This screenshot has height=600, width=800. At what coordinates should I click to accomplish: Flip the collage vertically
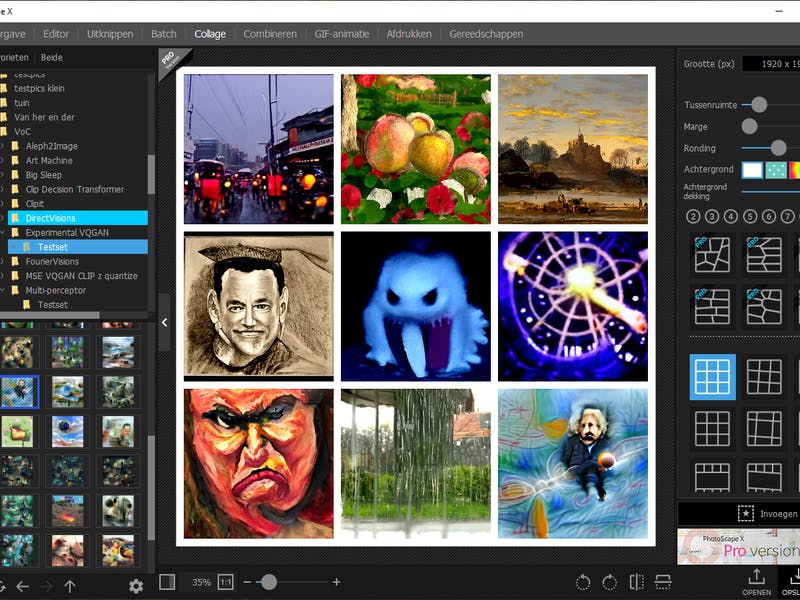[x=663, y=582]
